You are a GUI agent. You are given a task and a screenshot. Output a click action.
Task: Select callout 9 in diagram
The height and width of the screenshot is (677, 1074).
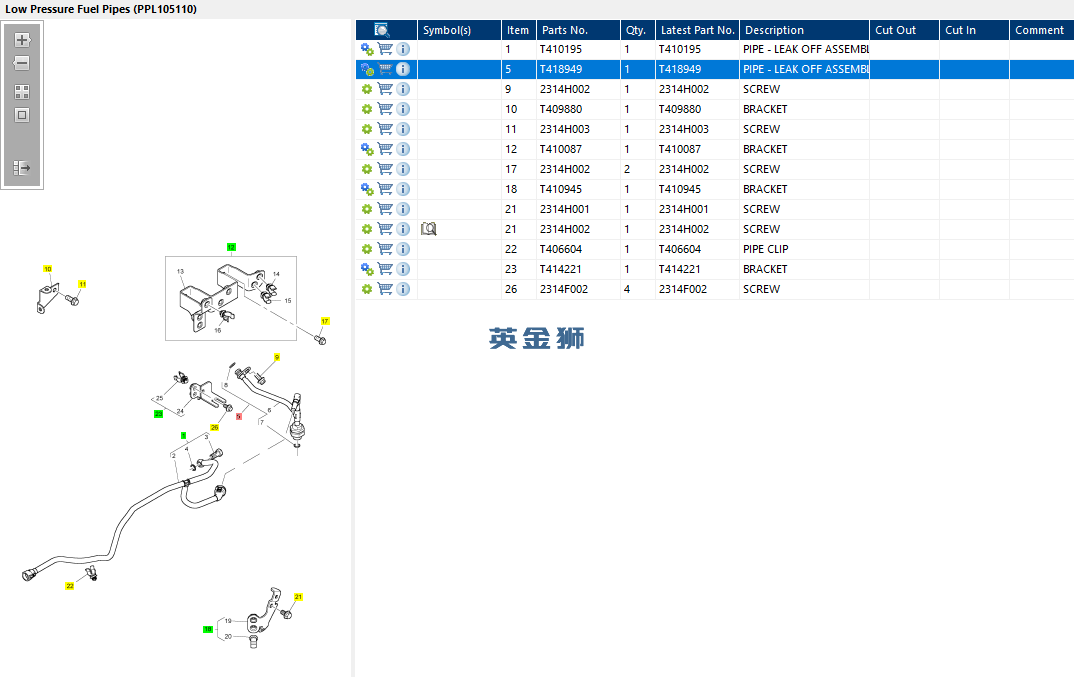pos(277,357)
